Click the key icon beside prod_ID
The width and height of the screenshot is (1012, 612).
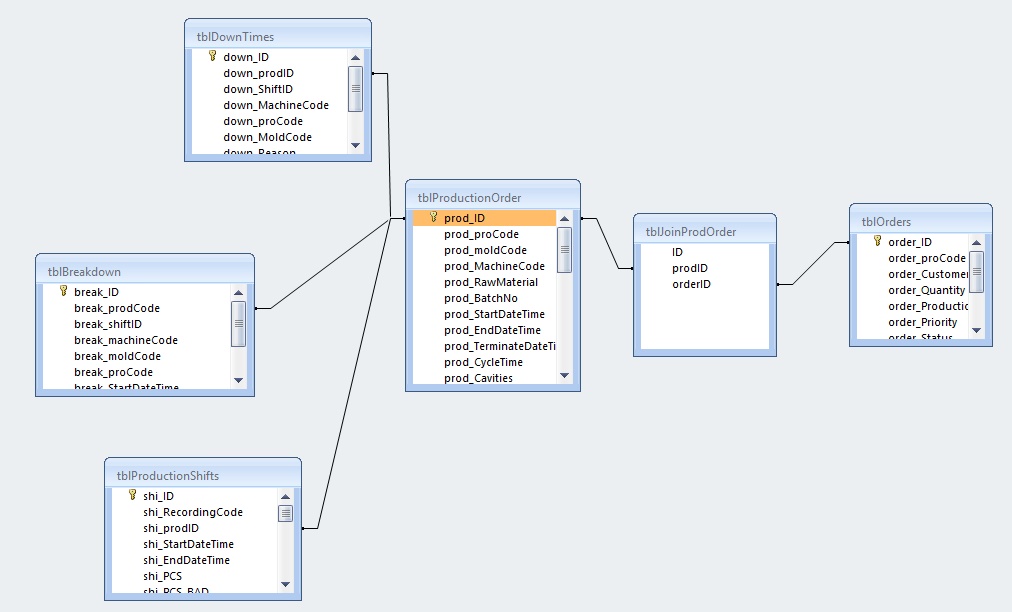[434, 217]
